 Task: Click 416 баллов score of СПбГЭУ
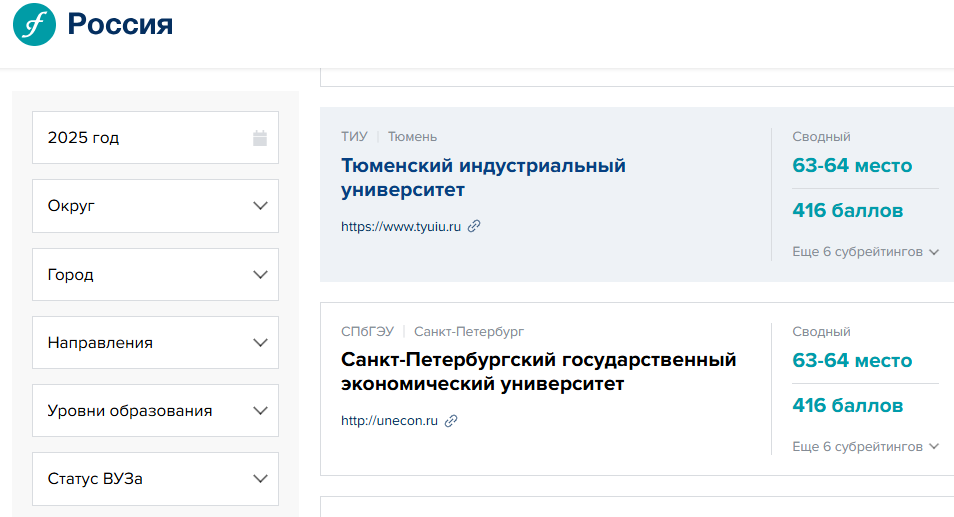pyautogui.click(x=847, y=405)
